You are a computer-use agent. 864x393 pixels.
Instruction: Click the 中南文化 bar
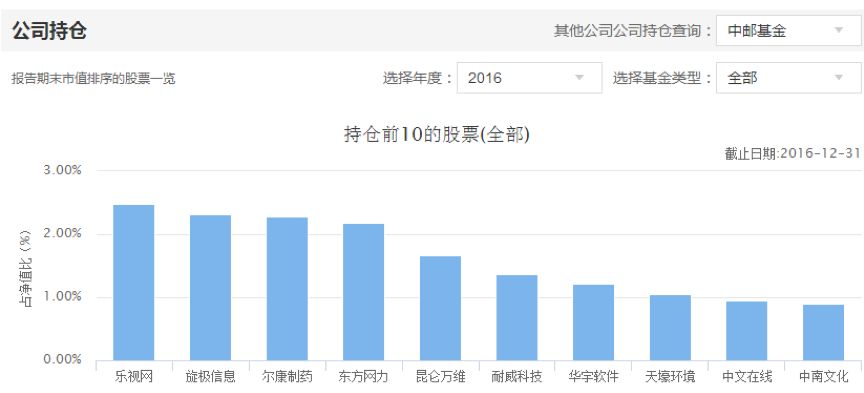coord(823,332)
